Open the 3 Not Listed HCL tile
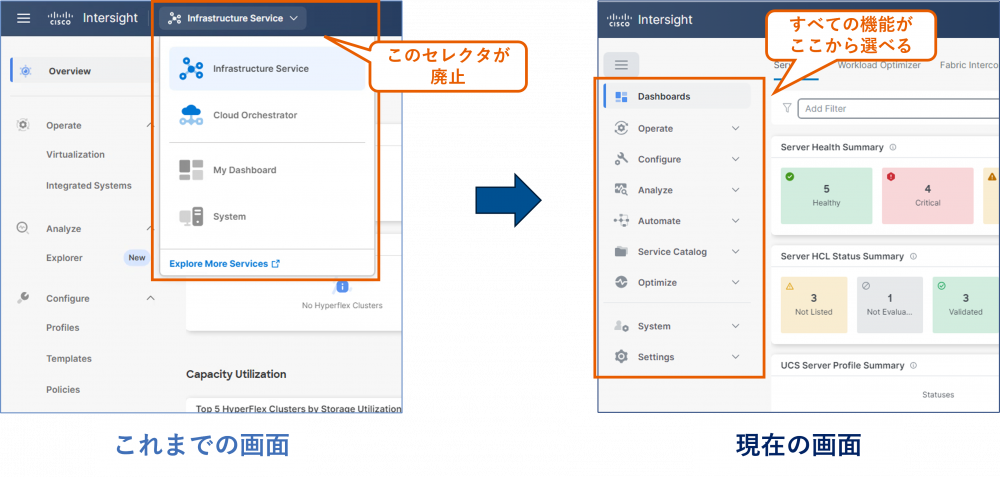 (x=814, y=305)
